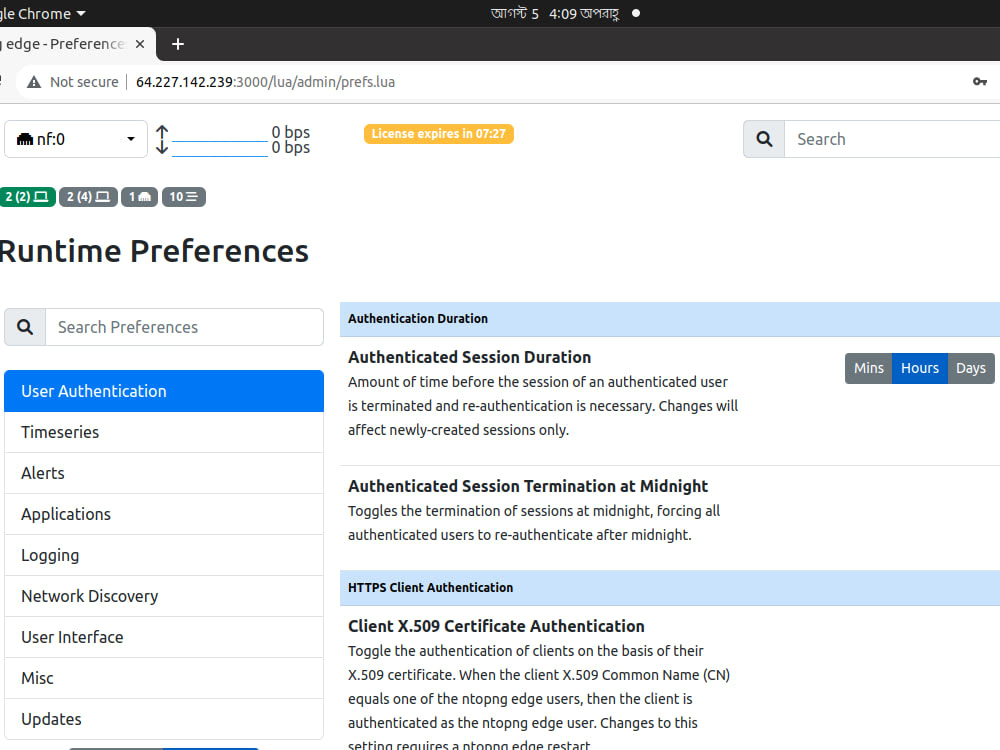Click the Authenticated Session Termination at Midnight title

pos(527,486)
